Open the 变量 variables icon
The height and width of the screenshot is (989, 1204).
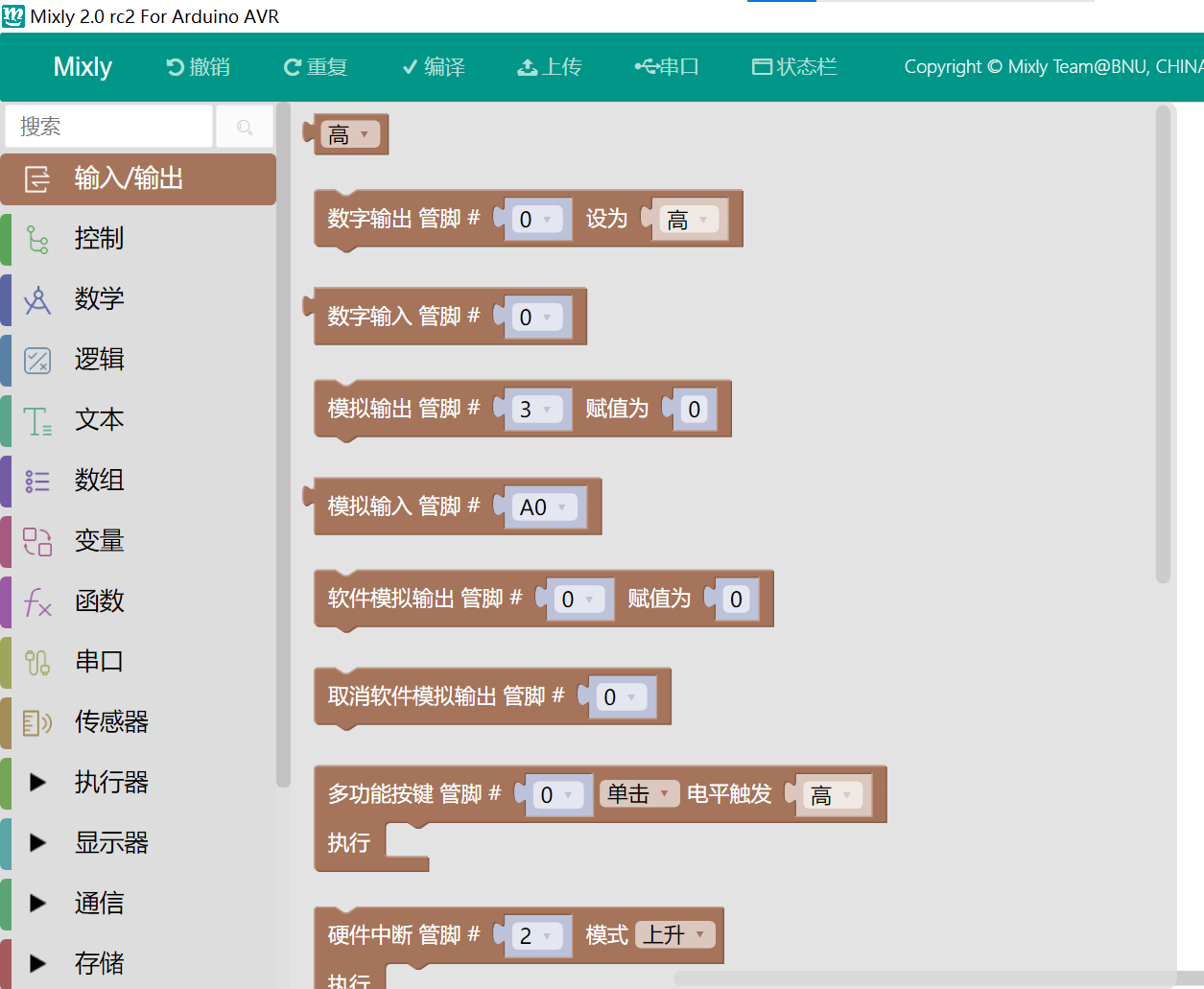37,541
